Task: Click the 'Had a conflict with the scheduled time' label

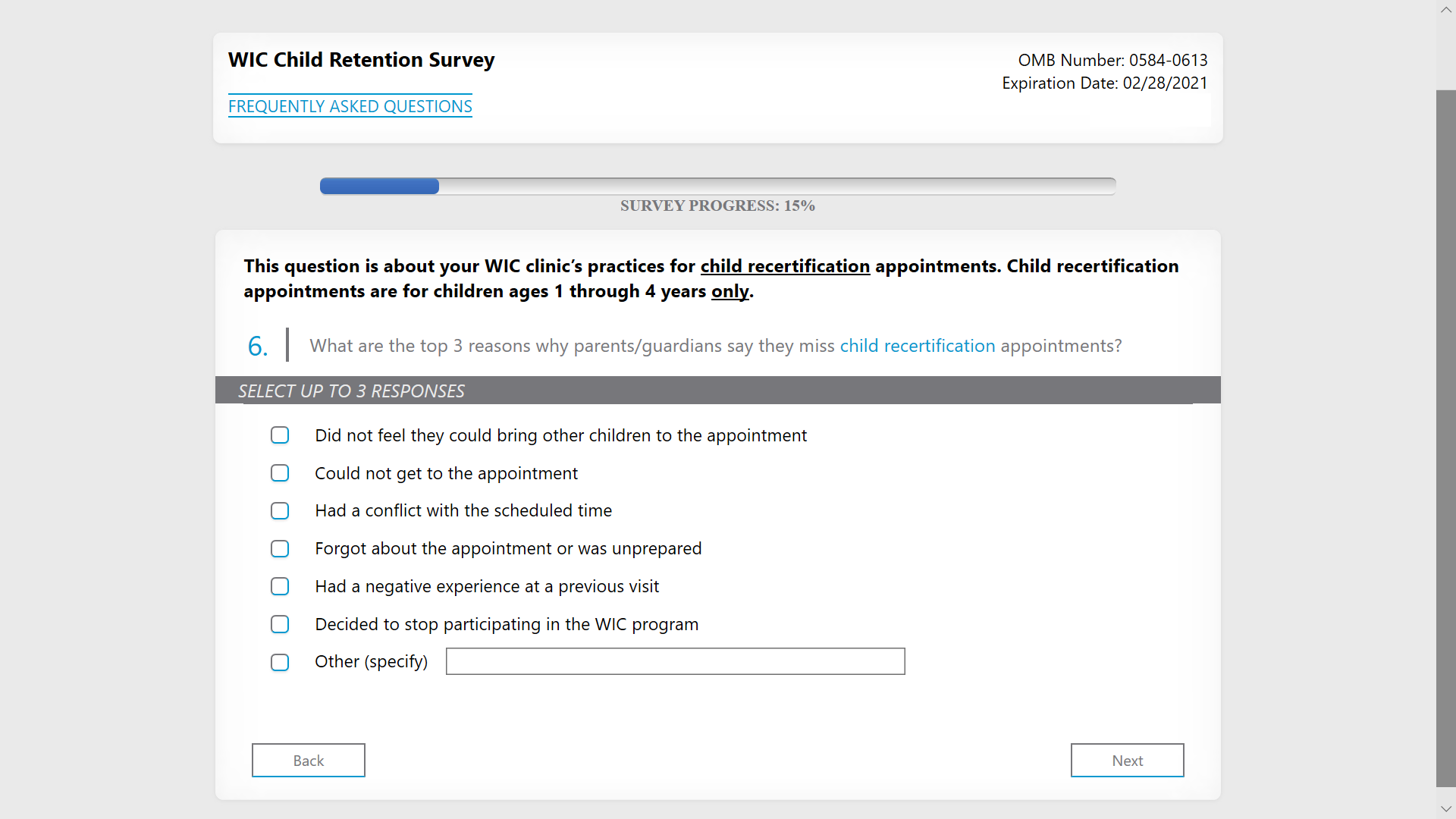Action: point(463,511)
